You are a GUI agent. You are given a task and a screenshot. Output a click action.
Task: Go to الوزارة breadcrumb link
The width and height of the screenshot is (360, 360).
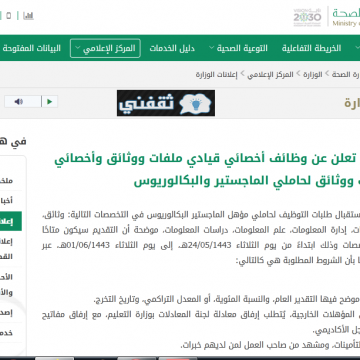pos(313,74)
